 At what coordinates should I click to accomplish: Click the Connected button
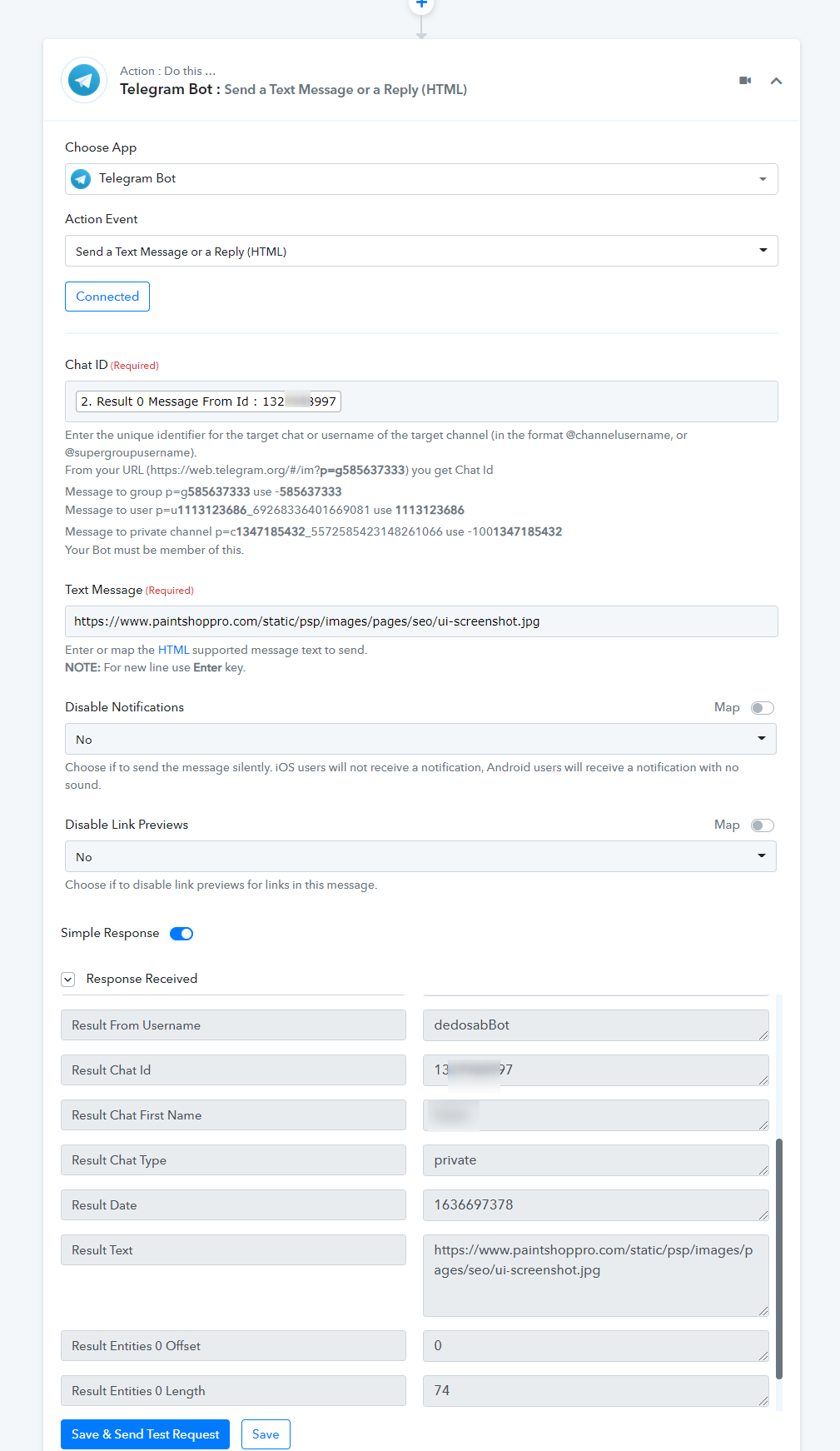click(x=107, y=297)
